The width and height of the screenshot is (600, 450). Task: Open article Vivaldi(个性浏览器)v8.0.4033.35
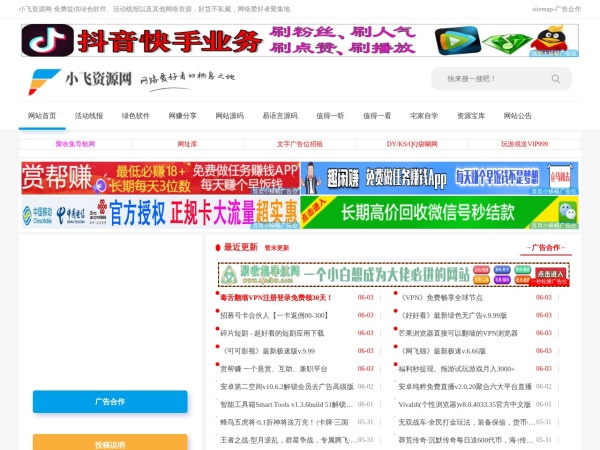pyautogui.click(x=465, y=404)
